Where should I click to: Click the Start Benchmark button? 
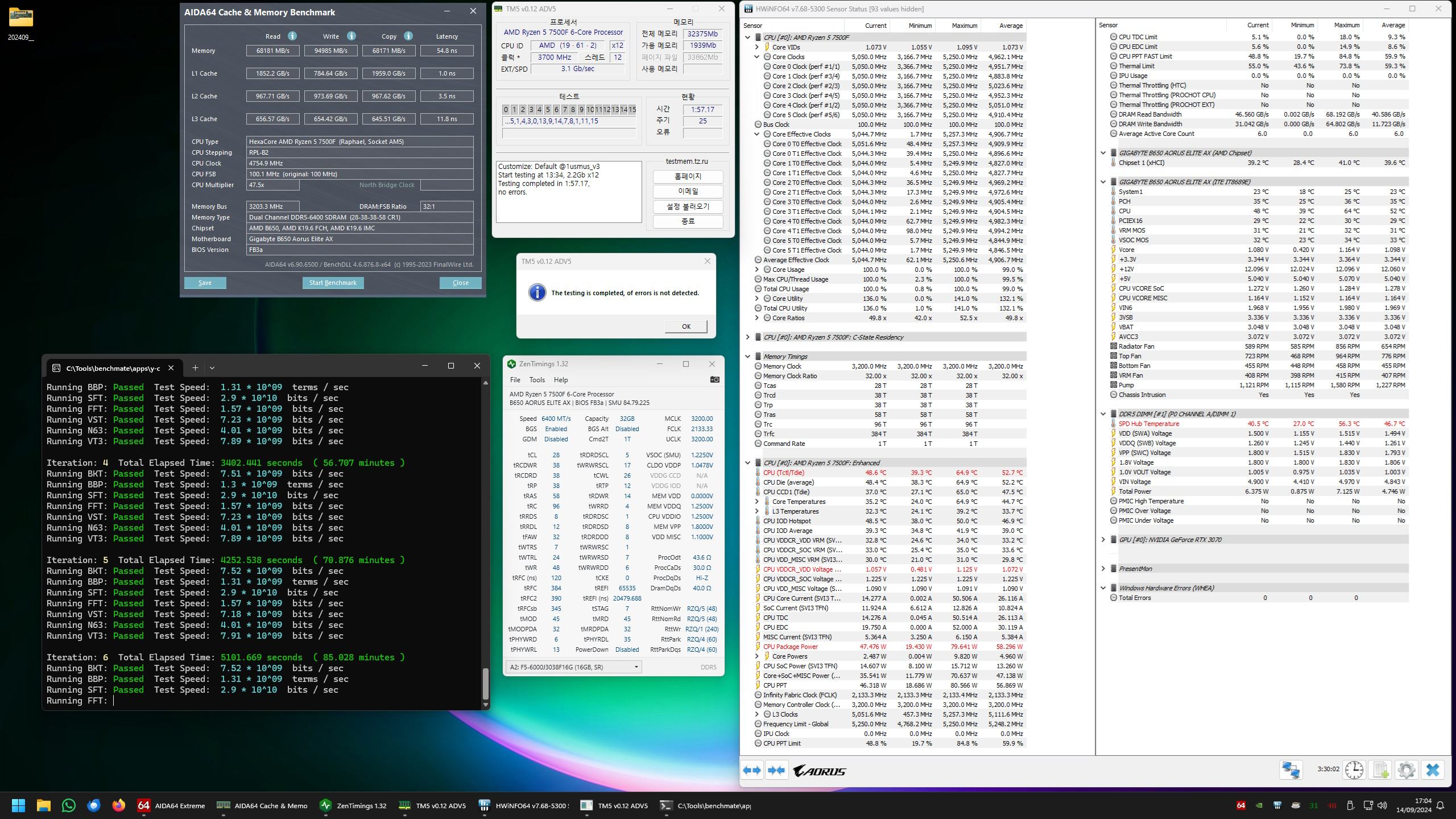point(333,283)
